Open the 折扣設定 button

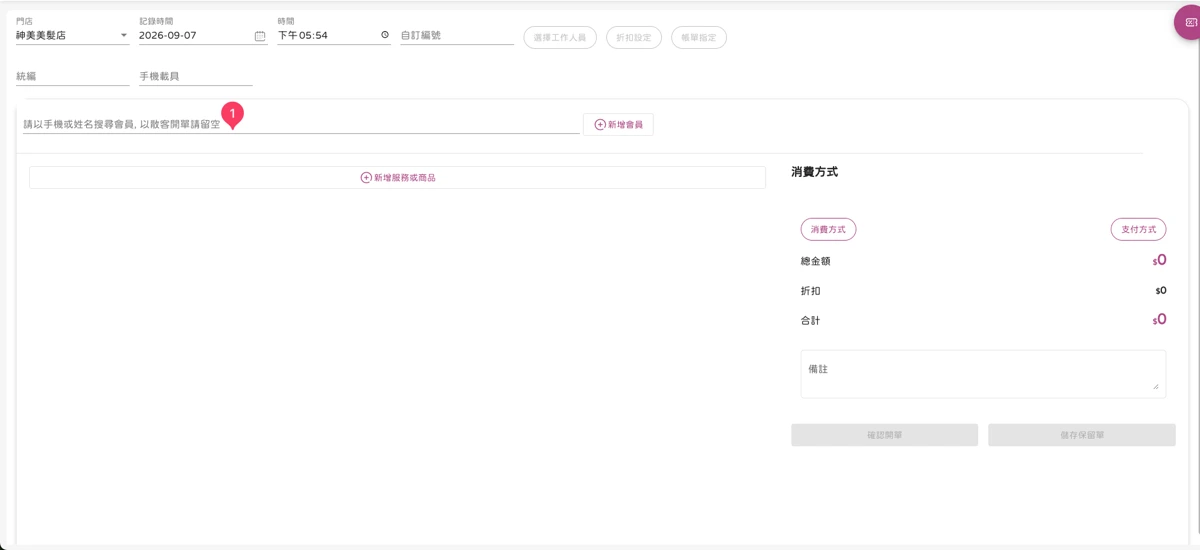634,37
